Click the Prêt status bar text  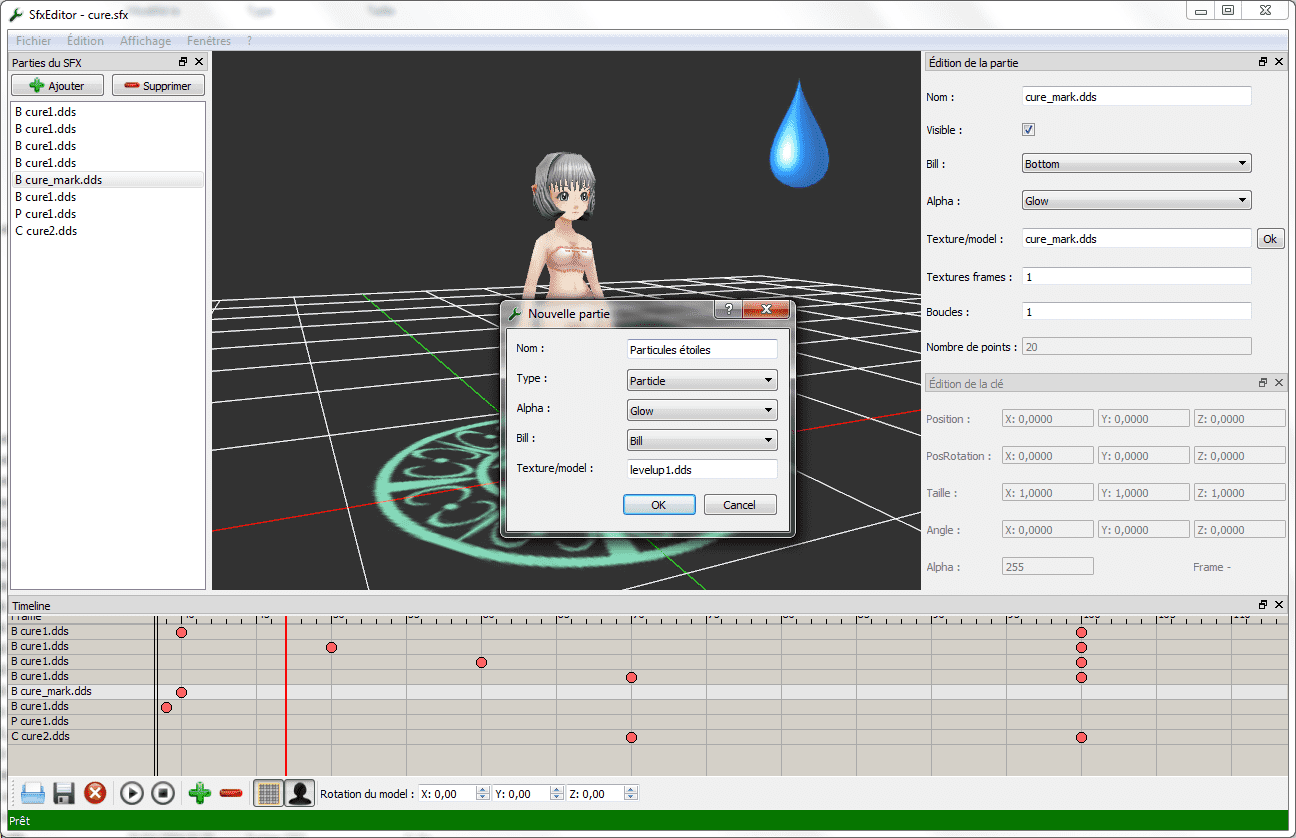[19, 821]
